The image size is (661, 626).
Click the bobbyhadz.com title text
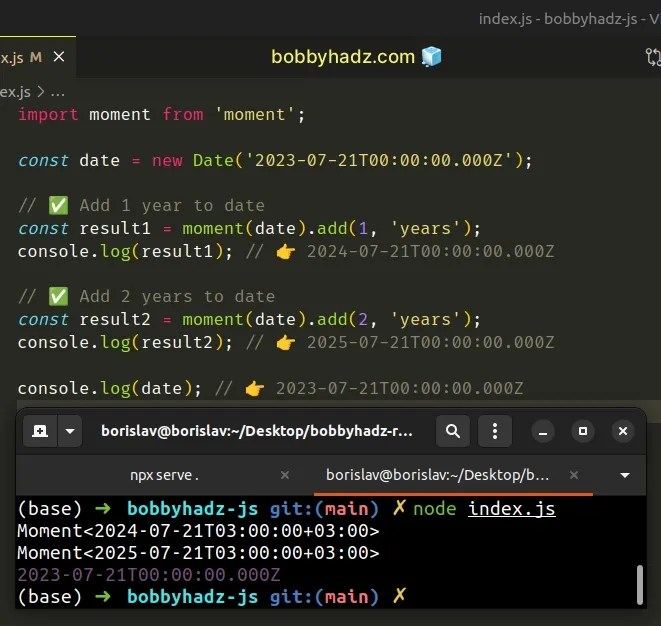coord(343,57)
